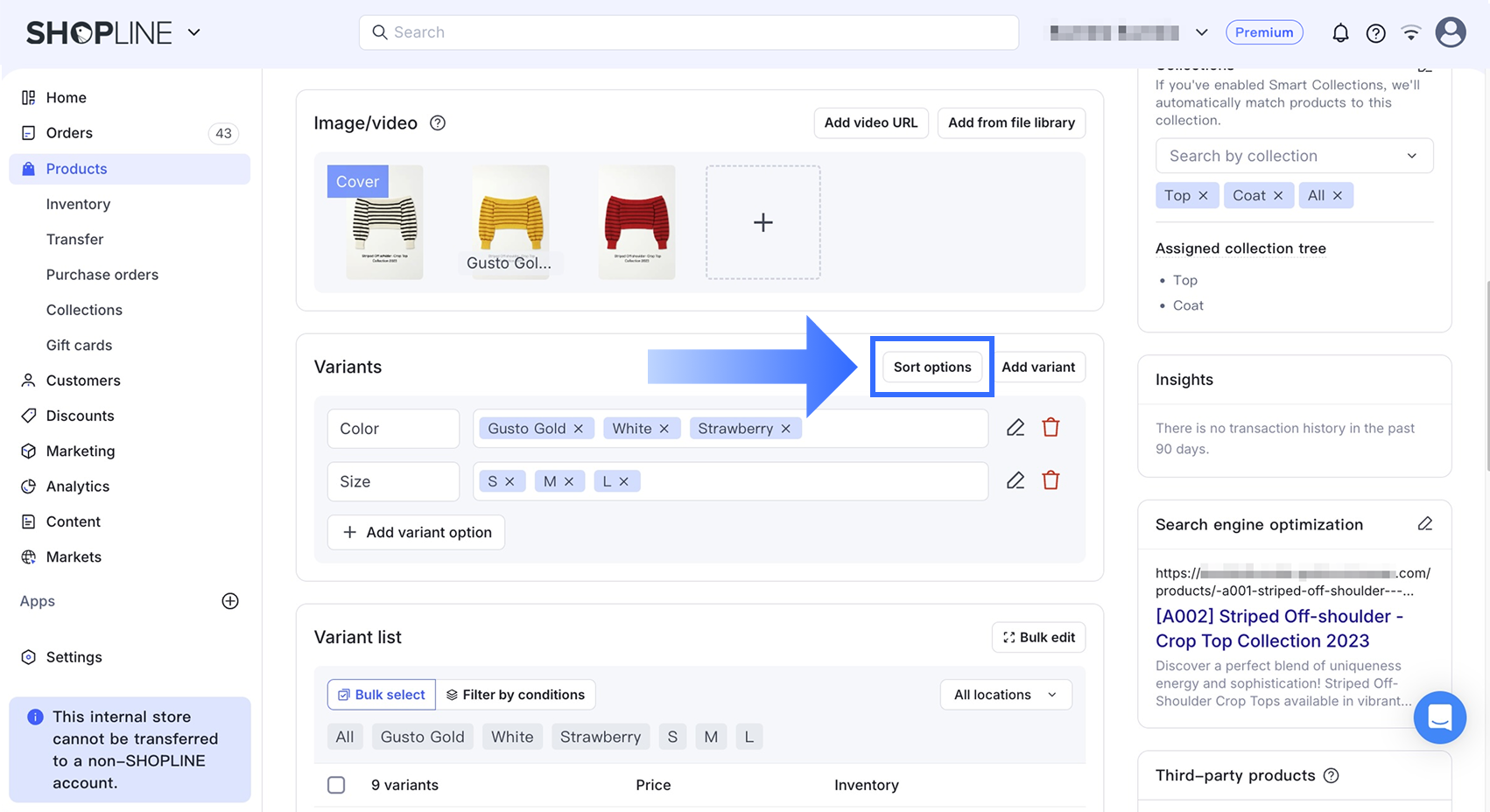Open the All locations dropdown

[x=1006, y=695]
